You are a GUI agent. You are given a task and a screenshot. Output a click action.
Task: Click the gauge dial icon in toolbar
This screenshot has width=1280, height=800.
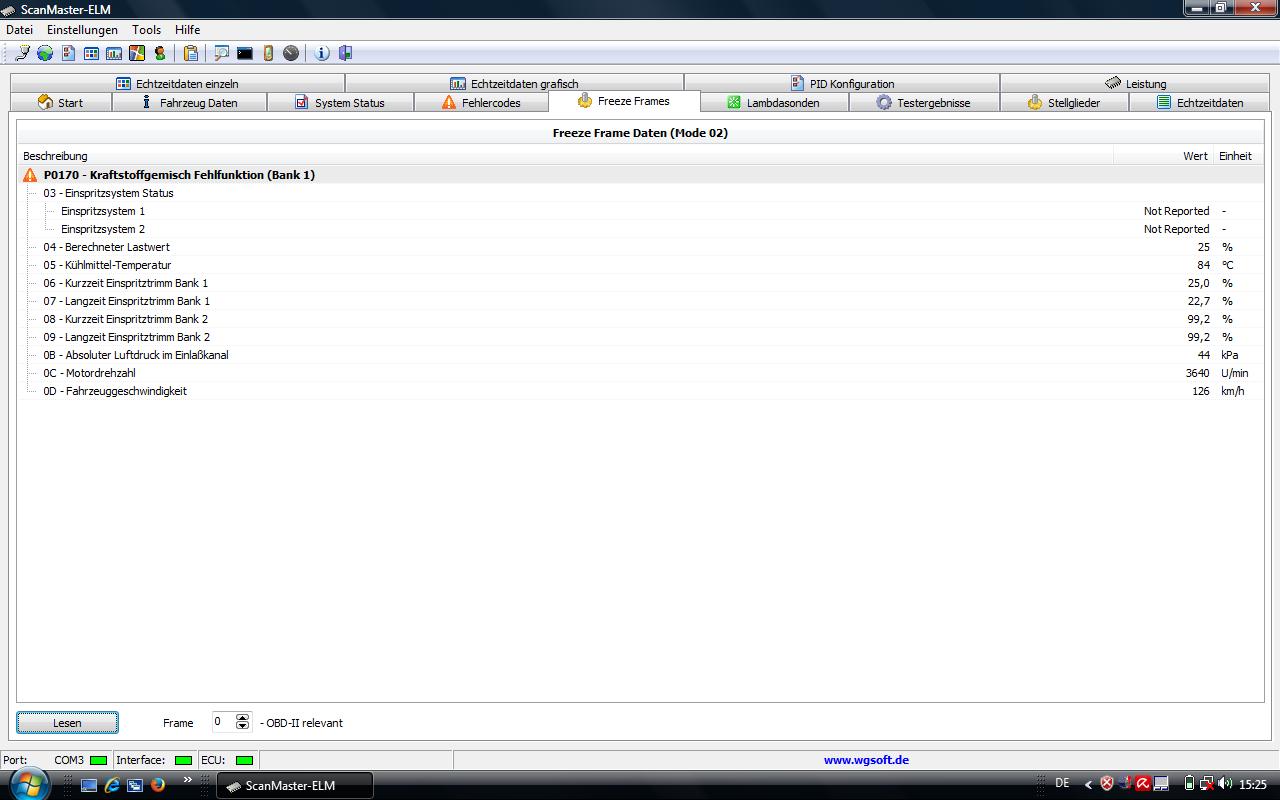click(x=291, y=53)
